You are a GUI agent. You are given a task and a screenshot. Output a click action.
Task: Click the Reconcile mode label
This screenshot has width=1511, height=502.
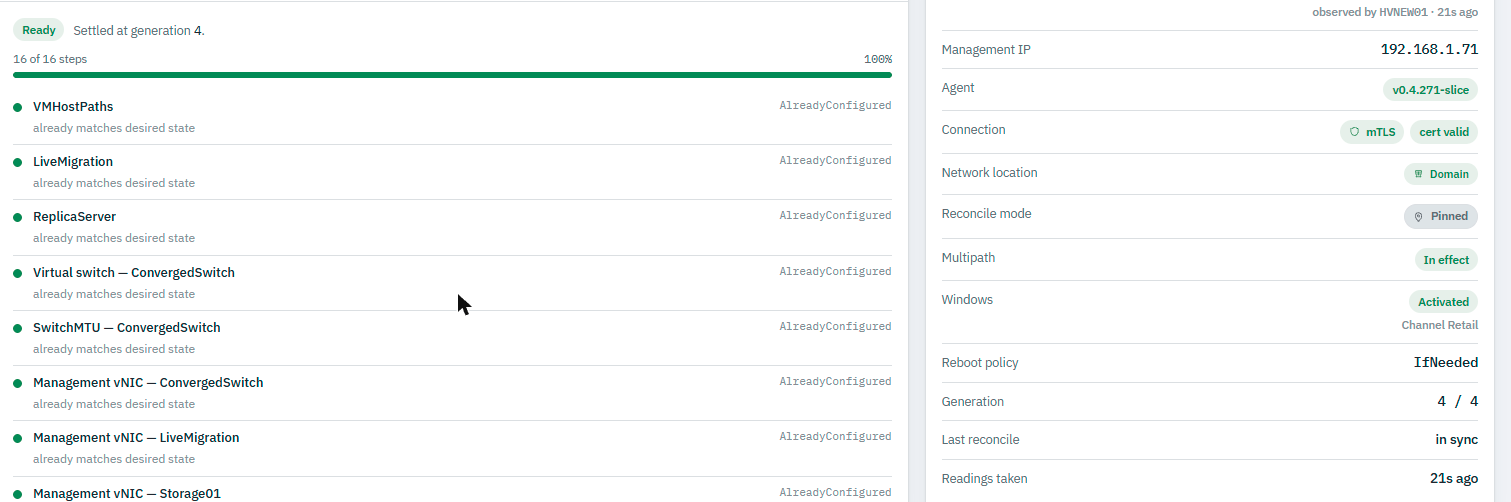(x=987, y=214)
